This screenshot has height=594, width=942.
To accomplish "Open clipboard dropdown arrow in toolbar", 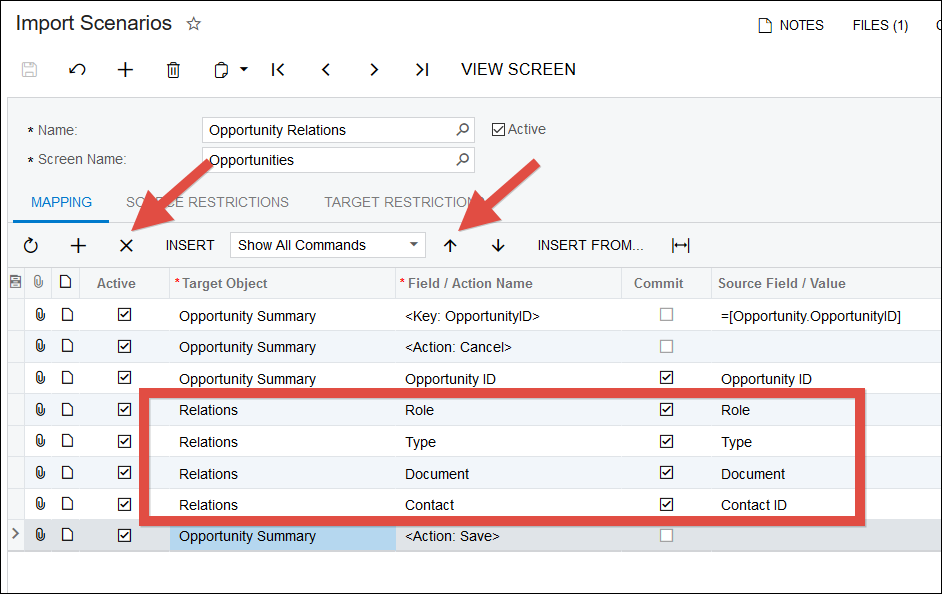I will pyautogui.click(x=244, y=70).
